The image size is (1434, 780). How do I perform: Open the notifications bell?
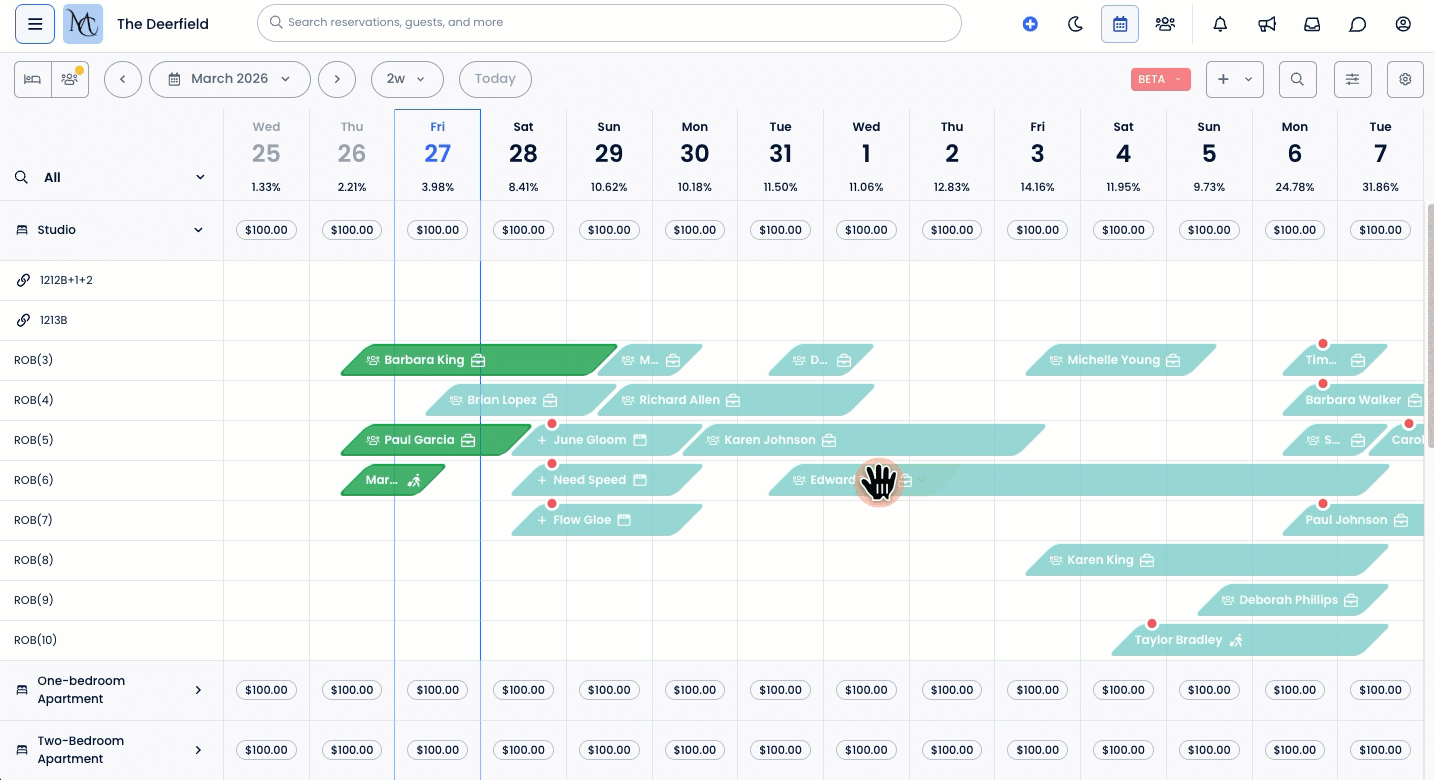pyautogui.click(x=1220, y=24)
